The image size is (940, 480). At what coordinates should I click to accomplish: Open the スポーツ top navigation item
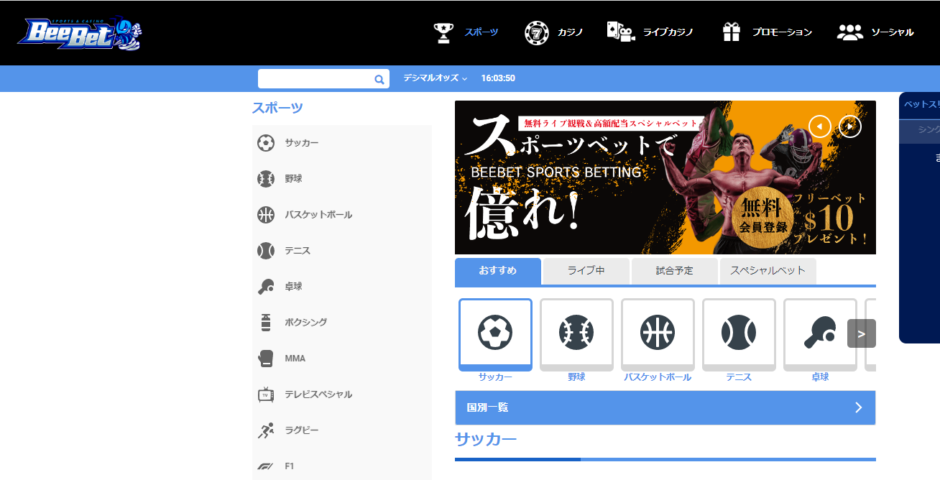(481, 32)
